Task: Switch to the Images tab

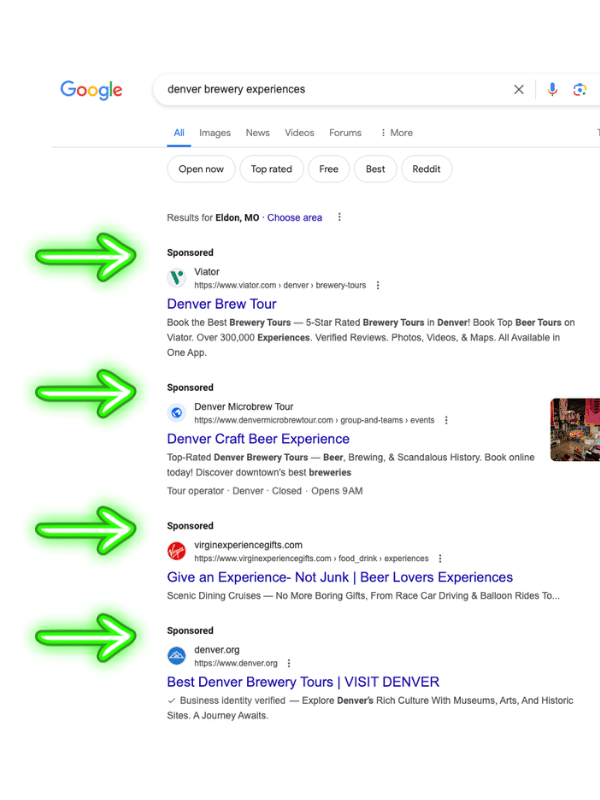Action: 215,133
